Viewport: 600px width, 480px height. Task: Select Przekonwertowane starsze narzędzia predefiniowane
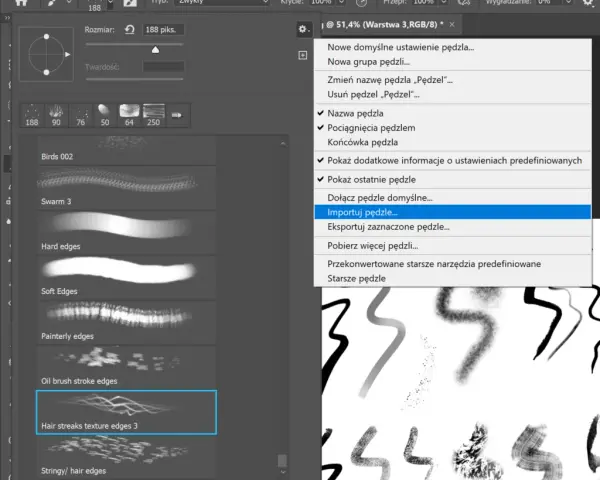[453, 264]
